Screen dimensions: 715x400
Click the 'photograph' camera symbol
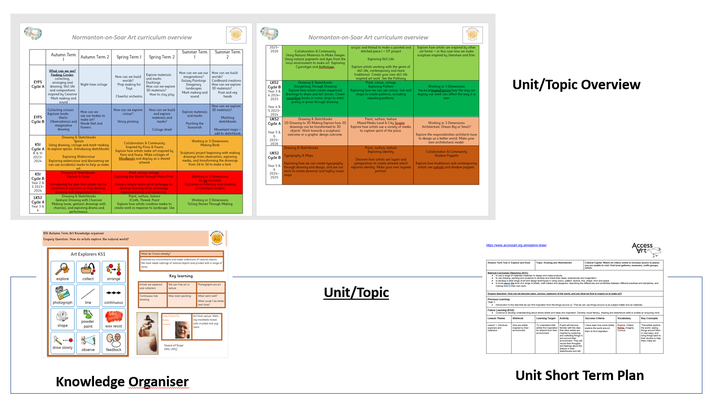click(x=62, y=295)
